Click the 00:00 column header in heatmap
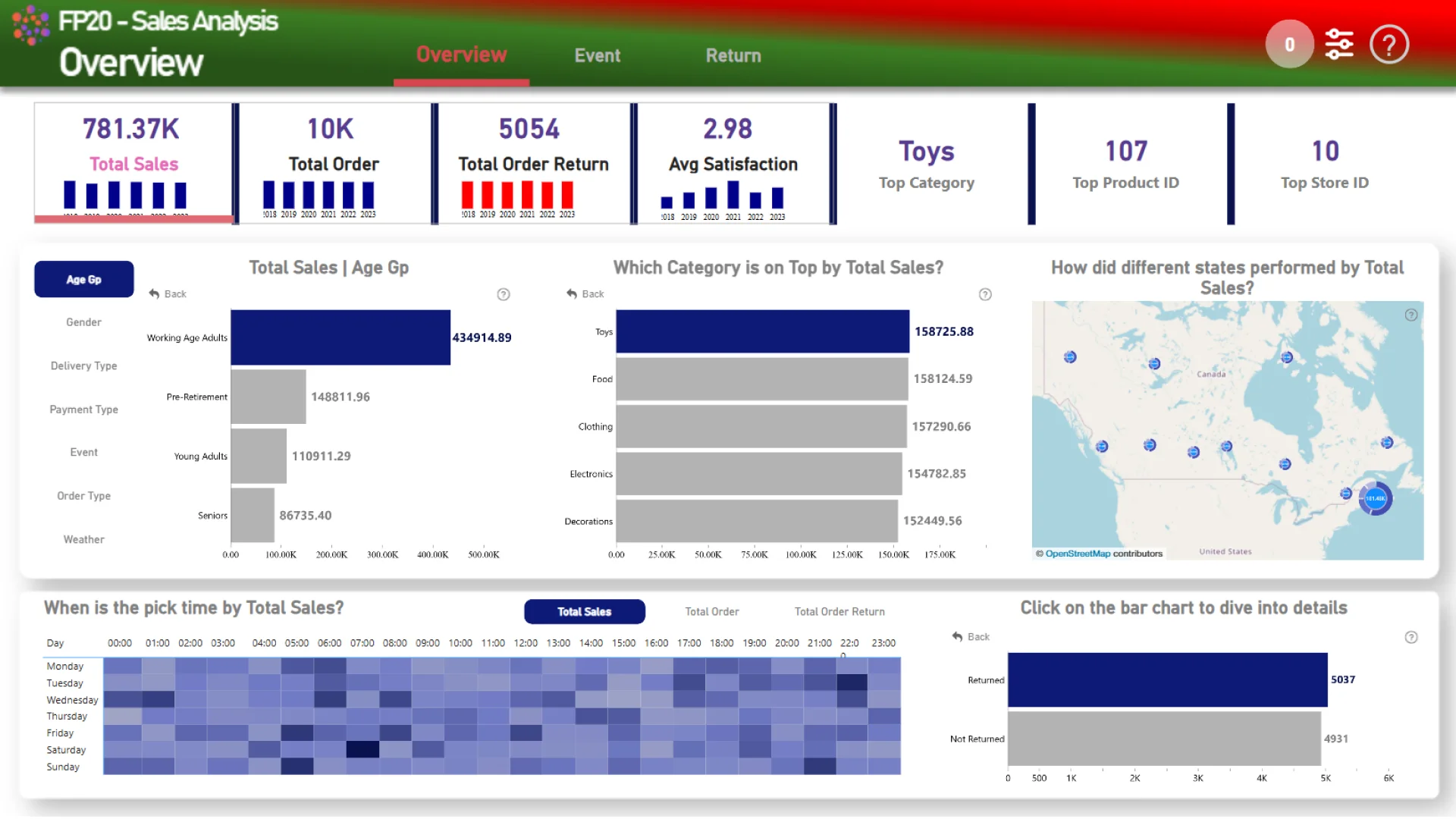 click(x=120, y=643)
